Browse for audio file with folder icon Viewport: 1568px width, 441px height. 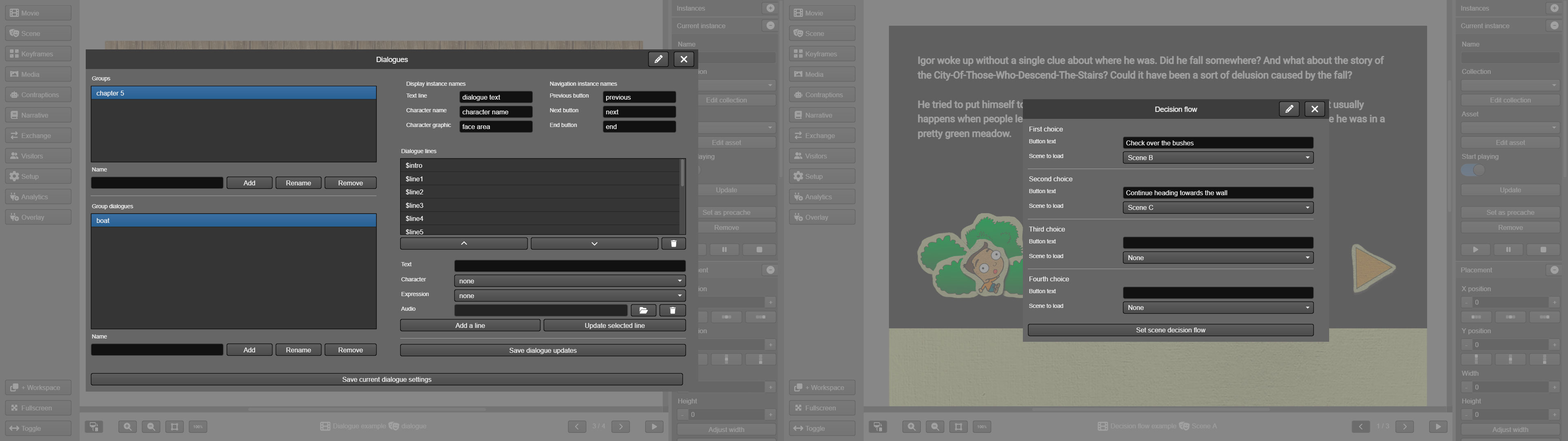click(x=643, y=311)
